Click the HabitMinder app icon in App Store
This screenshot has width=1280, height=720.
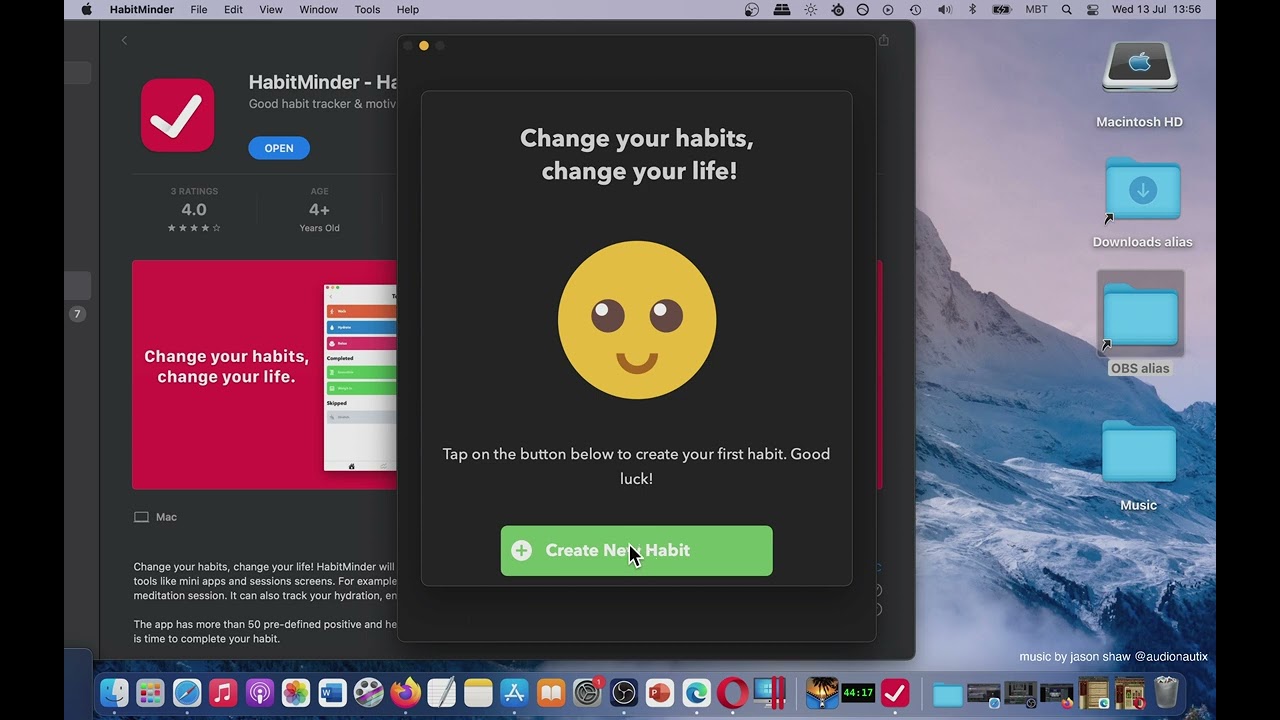click(177, 115)
